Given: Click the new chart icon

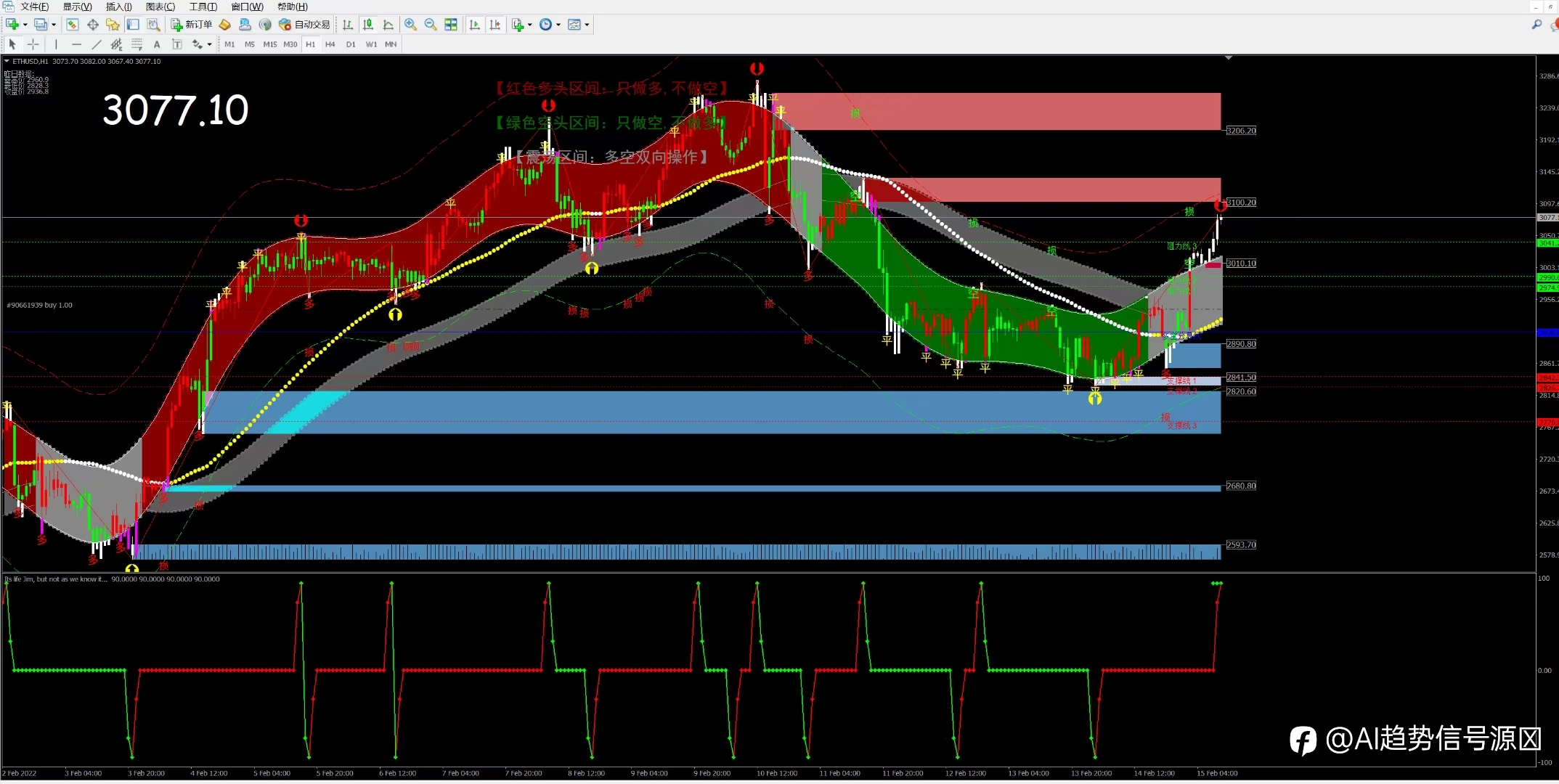Looking at the screenshot, I should tap(12, 25).
